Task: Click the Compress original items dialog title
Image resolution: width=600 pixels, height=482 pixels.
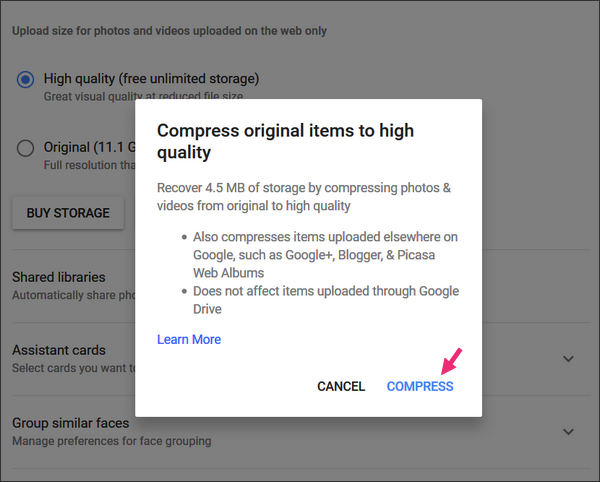Action: pyautogui.click(x=285, y=141)
